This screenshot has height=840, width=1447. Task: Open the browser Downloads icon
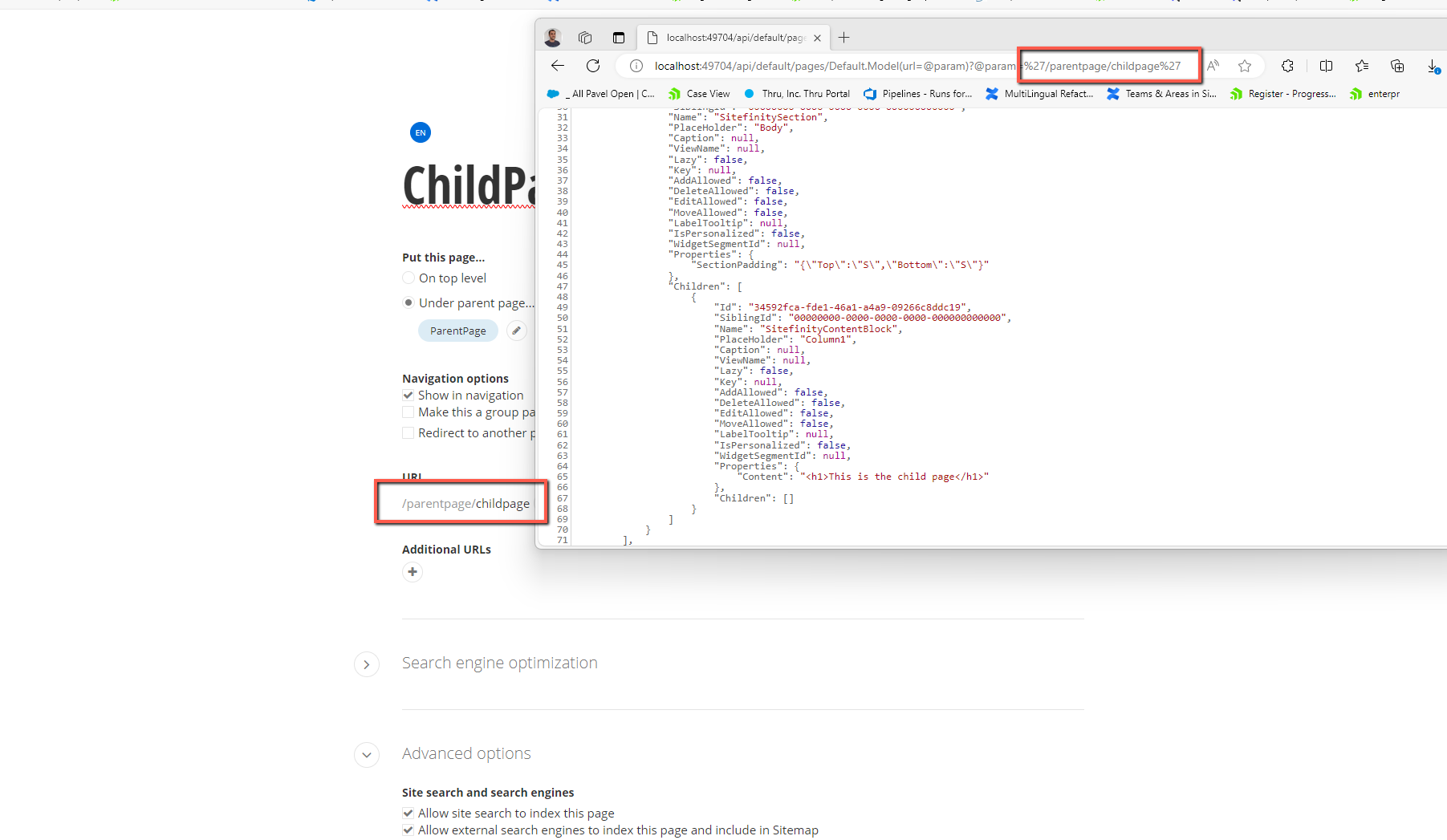[x=1433, y=67]
